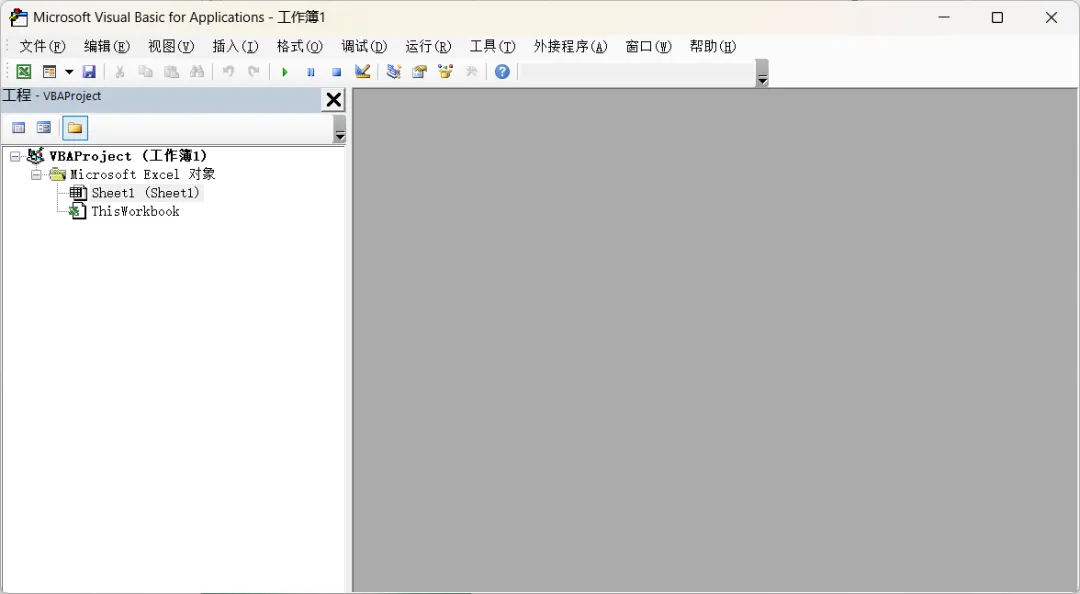Click View Code icon in project panel
This screenshot has width=1080, height=594.
click(19, 128)
